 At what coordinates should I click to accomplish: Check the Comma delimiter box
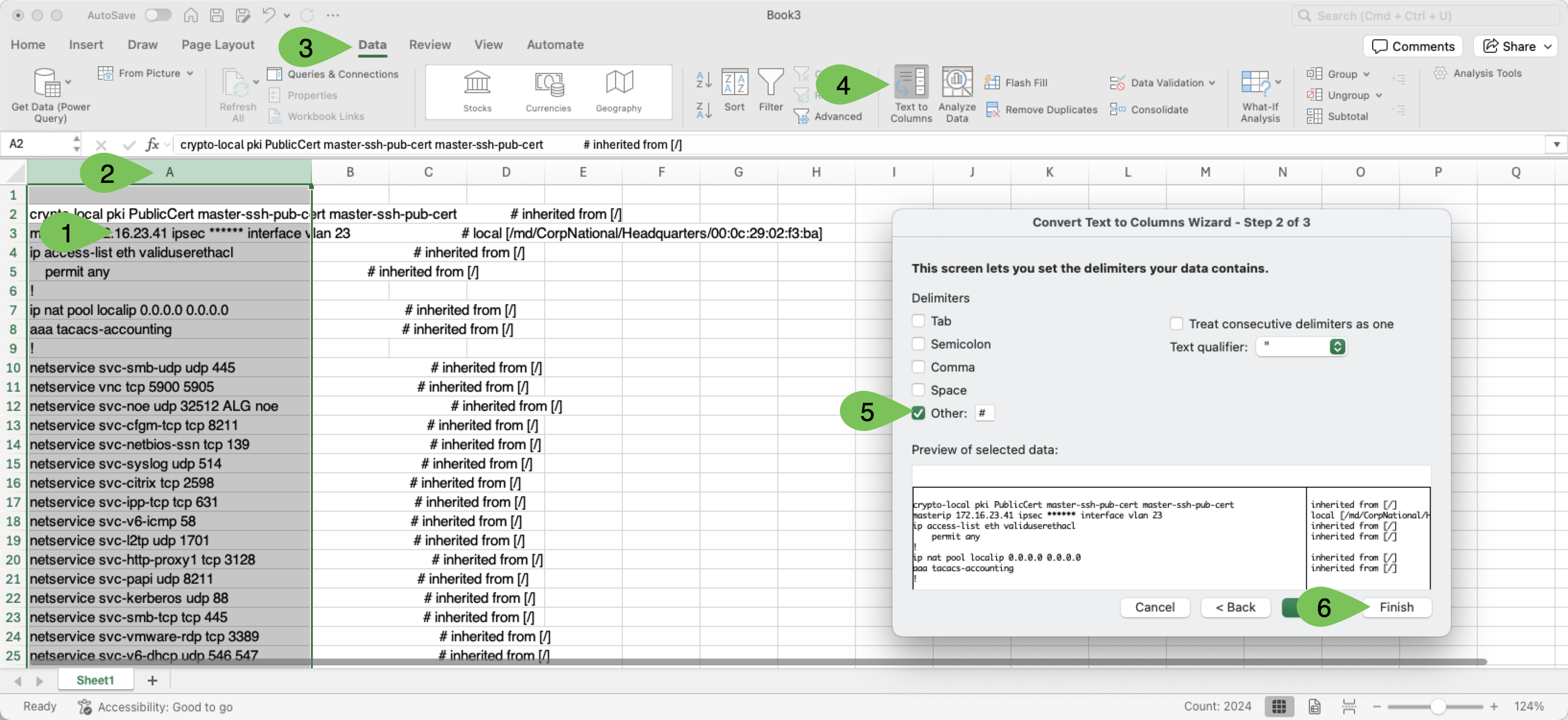[918, 367]
